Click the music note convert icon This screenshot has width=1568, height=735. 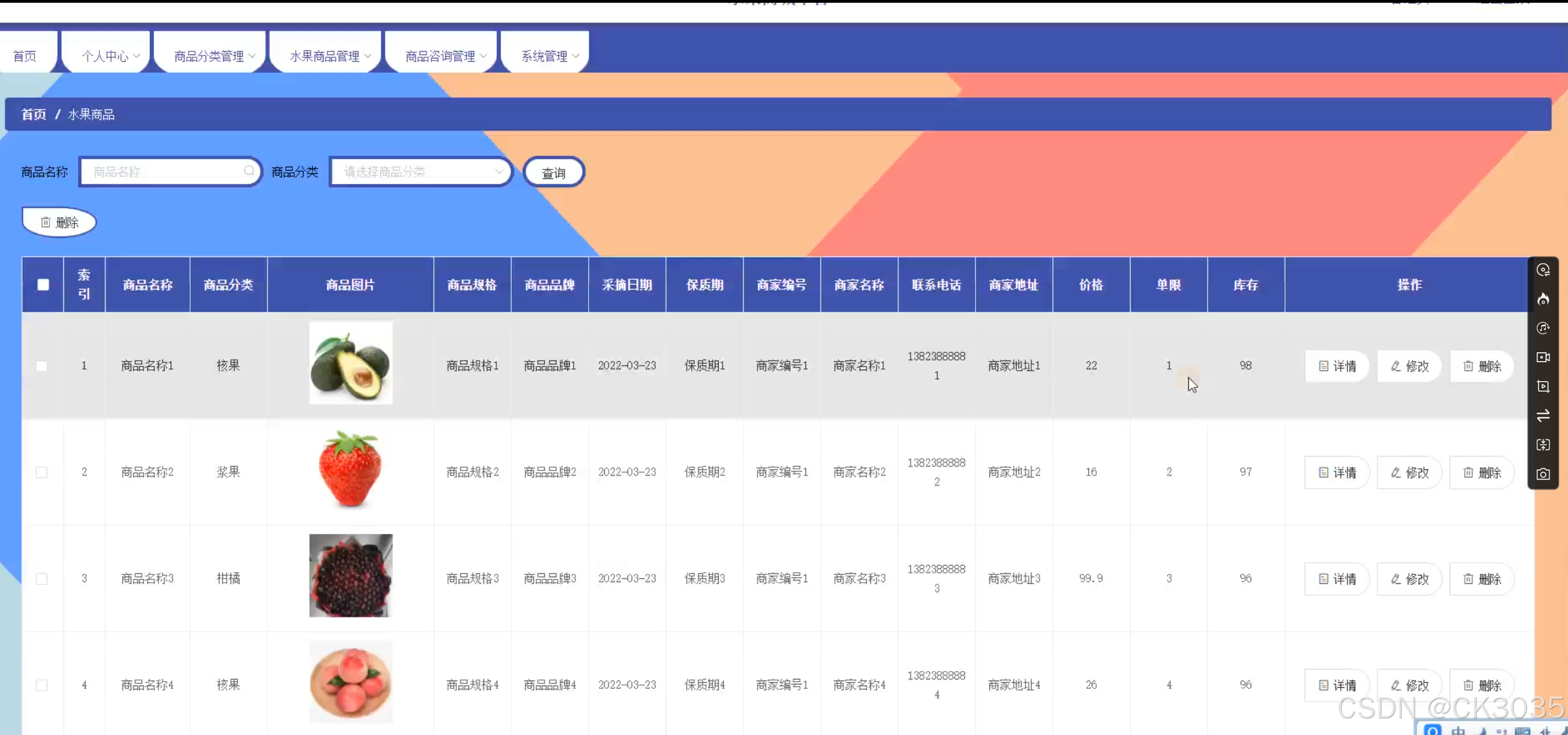(x=1542, y=328)
